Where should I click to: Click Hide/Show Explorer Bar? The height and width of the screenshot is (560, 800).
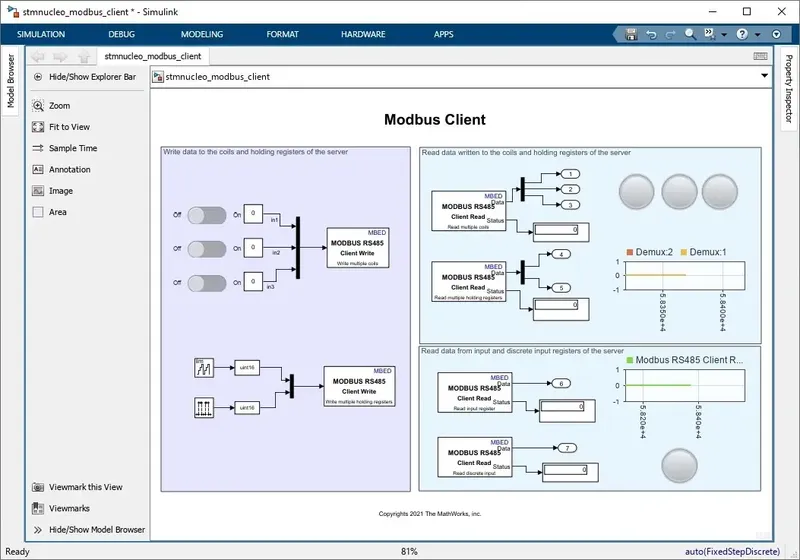point(85,77)
